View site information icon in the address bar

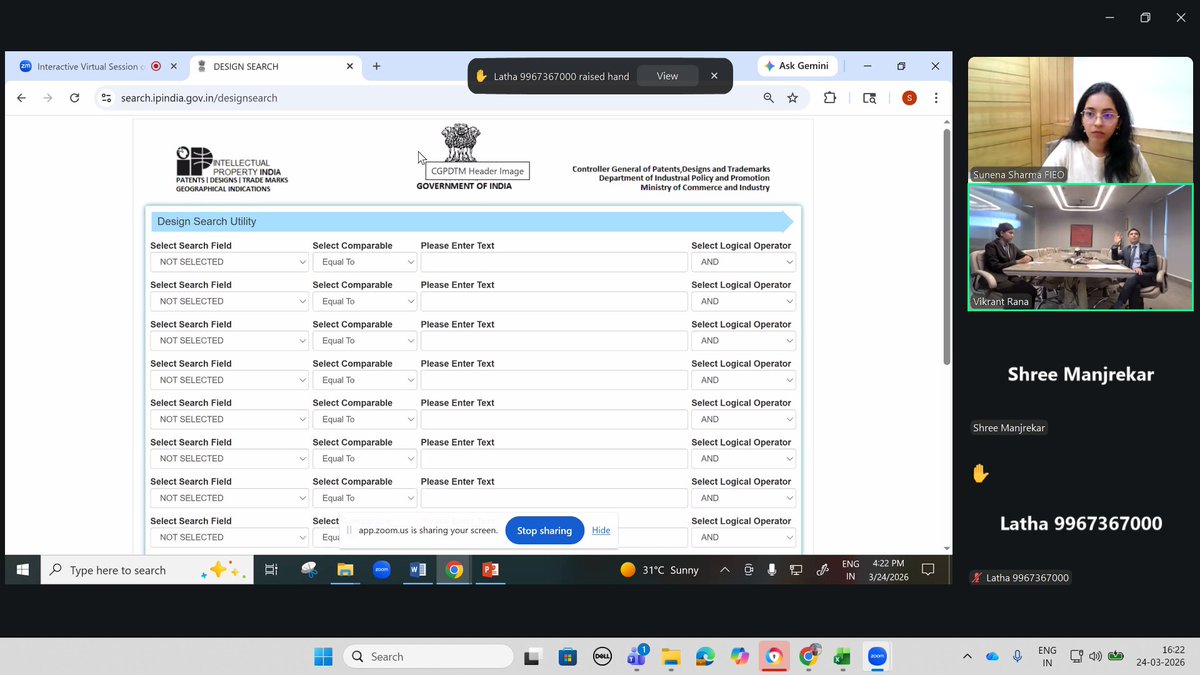tap(107, 98)
